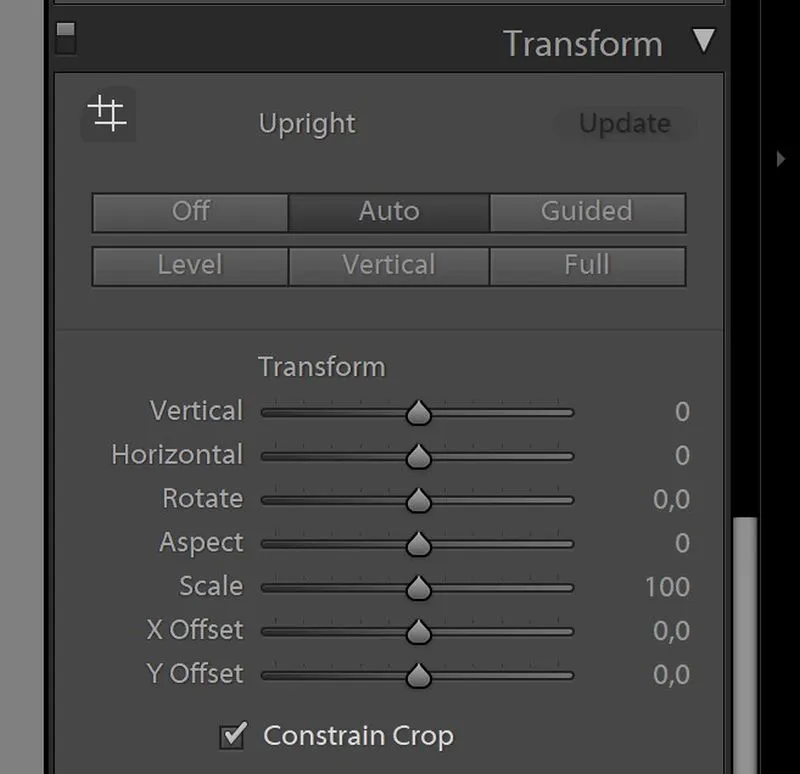Apply the Vertical Upright correction

click(x=389, y=266)
